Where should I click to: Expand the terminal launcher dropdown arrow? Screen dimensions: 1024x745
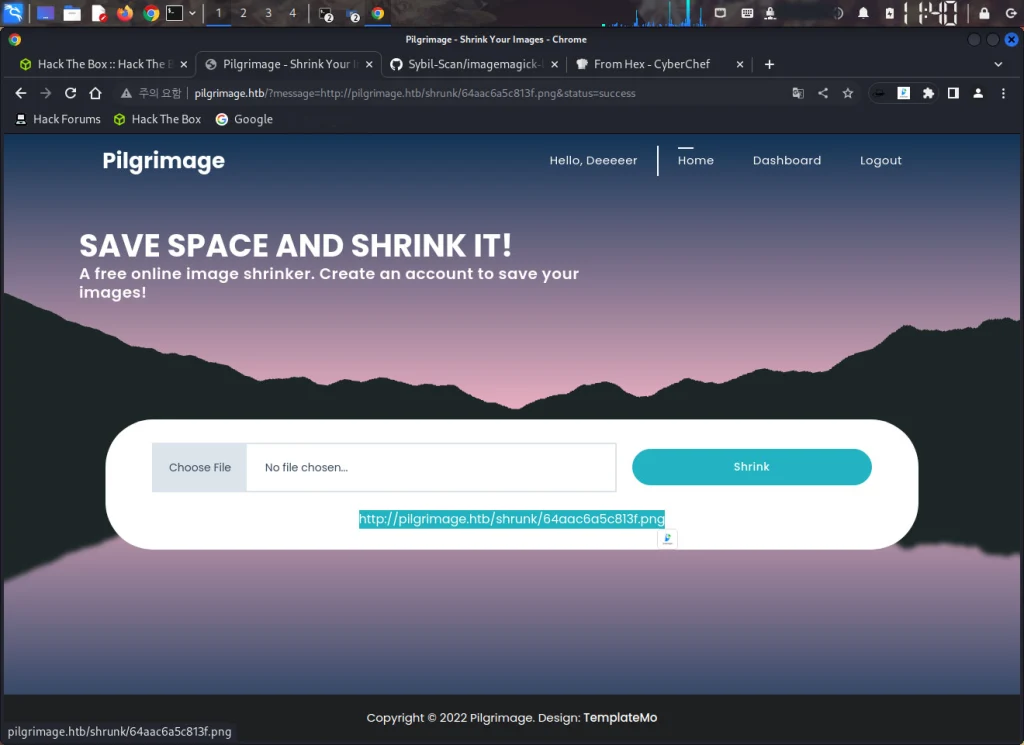192,13
